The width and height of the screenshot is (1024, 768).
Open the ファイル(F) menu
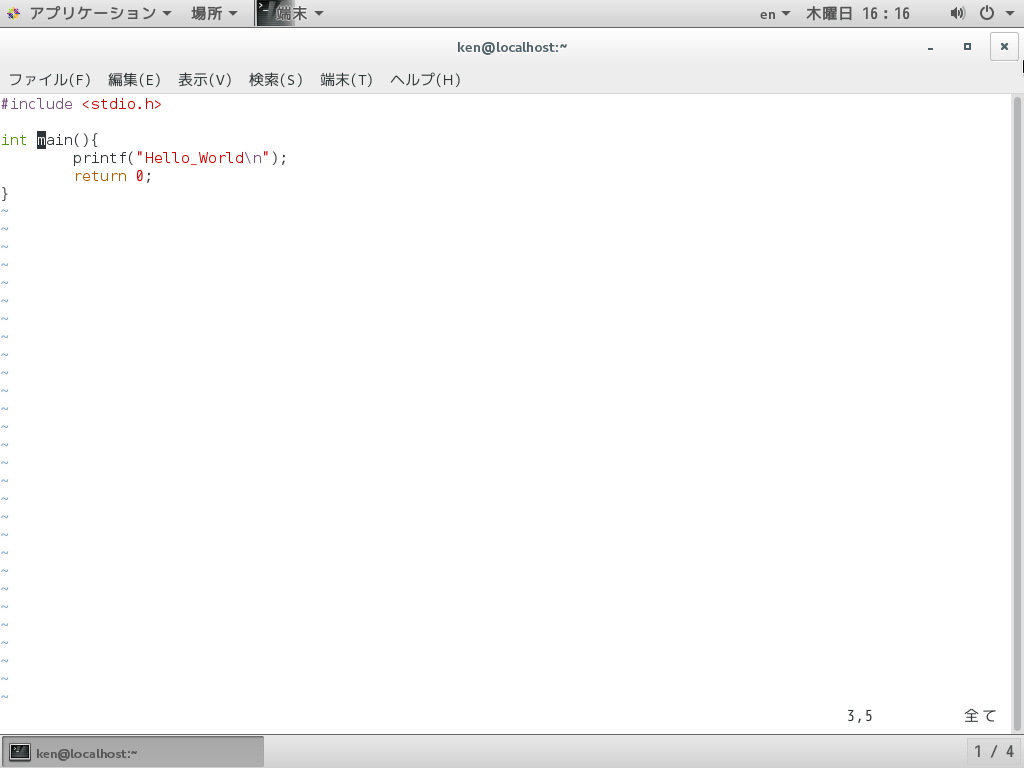coord(50,80)
